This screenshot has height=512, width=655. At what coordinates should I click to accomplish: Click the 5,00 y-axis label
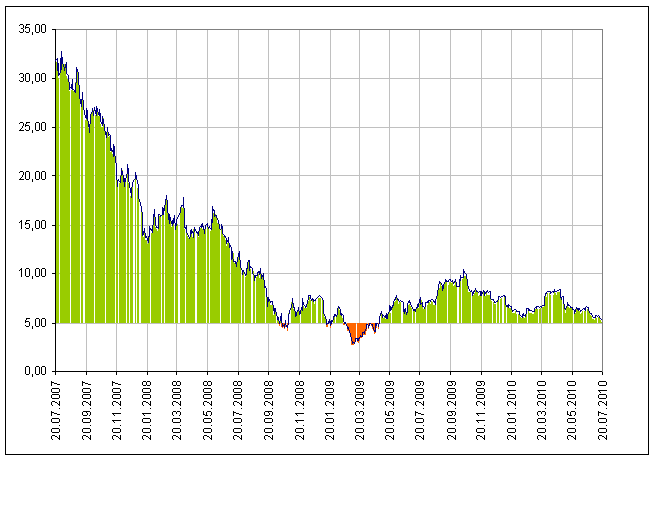pyautogui.click(x=35, y=323)
